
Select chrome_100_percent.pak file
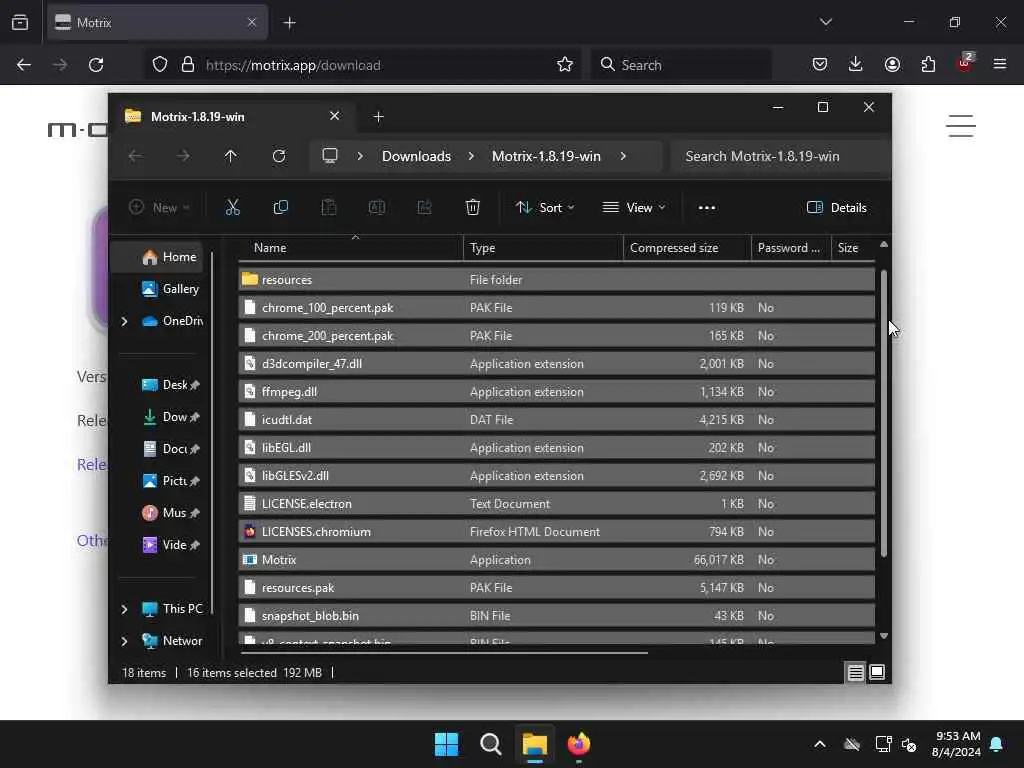coord(556,308)
